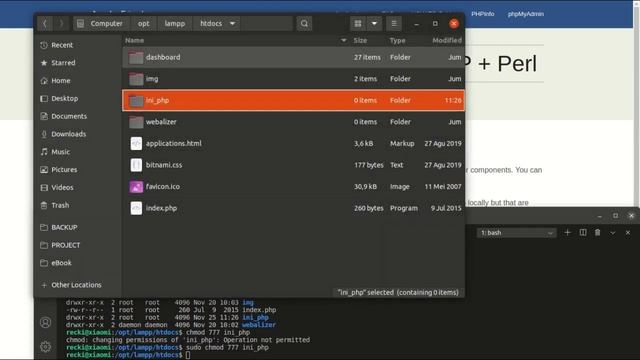Open Downloads in the sidebar
This screenshot has height=360, width=640.
pos(69,134)
